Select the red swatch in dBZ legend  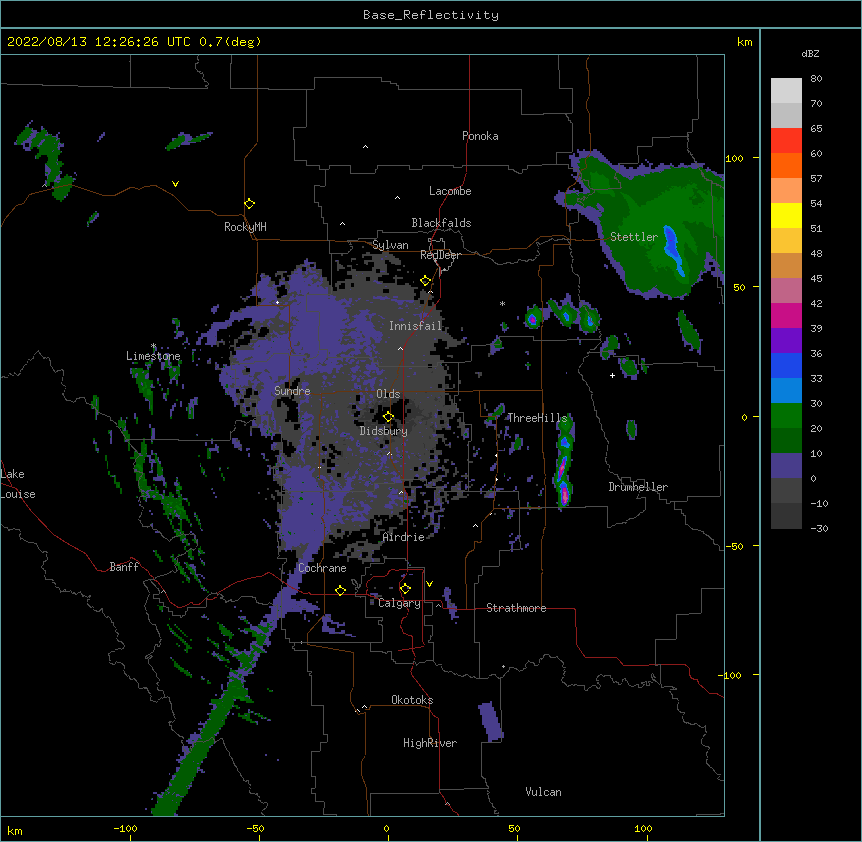786,141
